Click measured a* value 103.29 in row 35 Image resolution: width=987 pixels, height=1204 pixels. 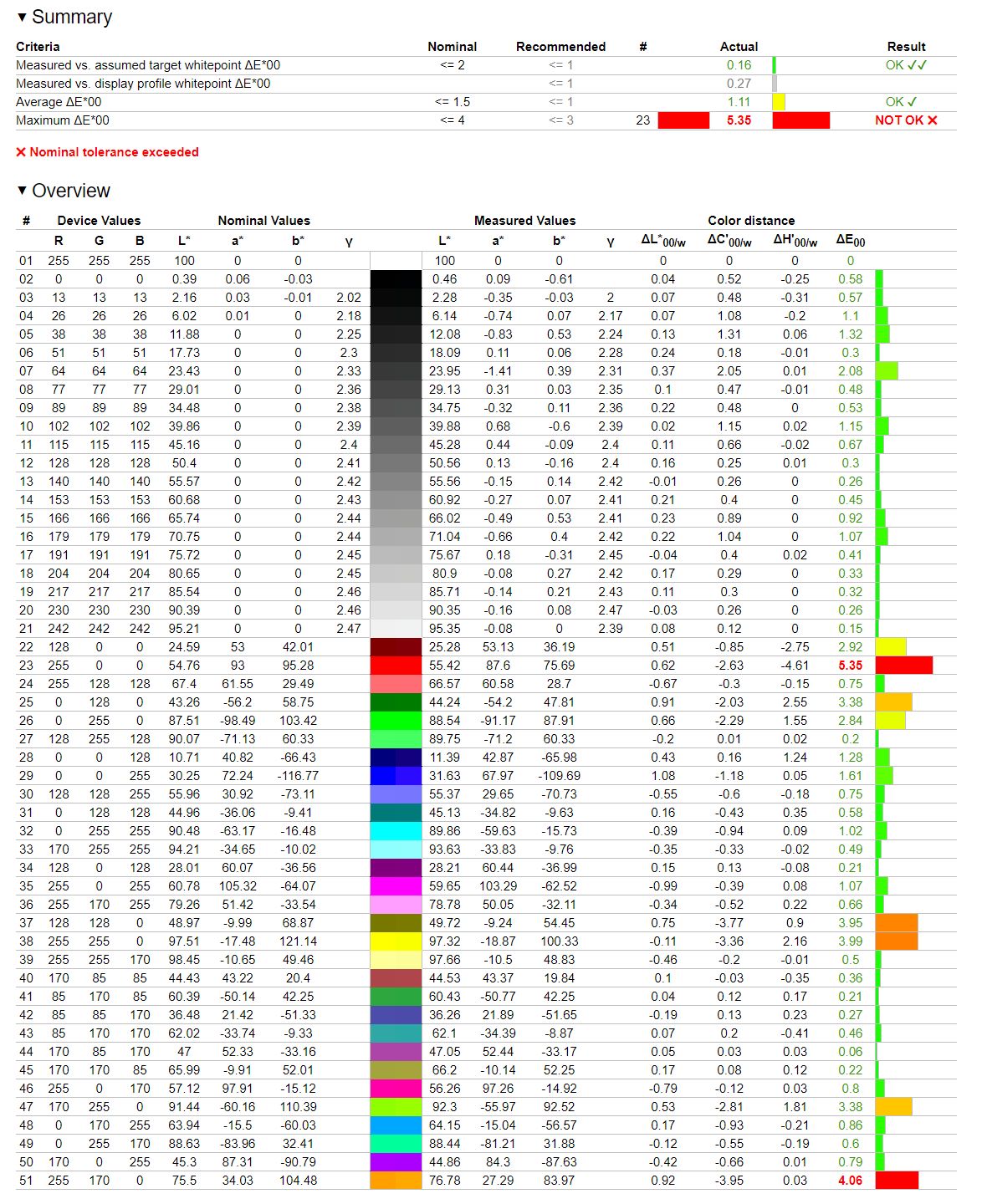click(498, 886)
